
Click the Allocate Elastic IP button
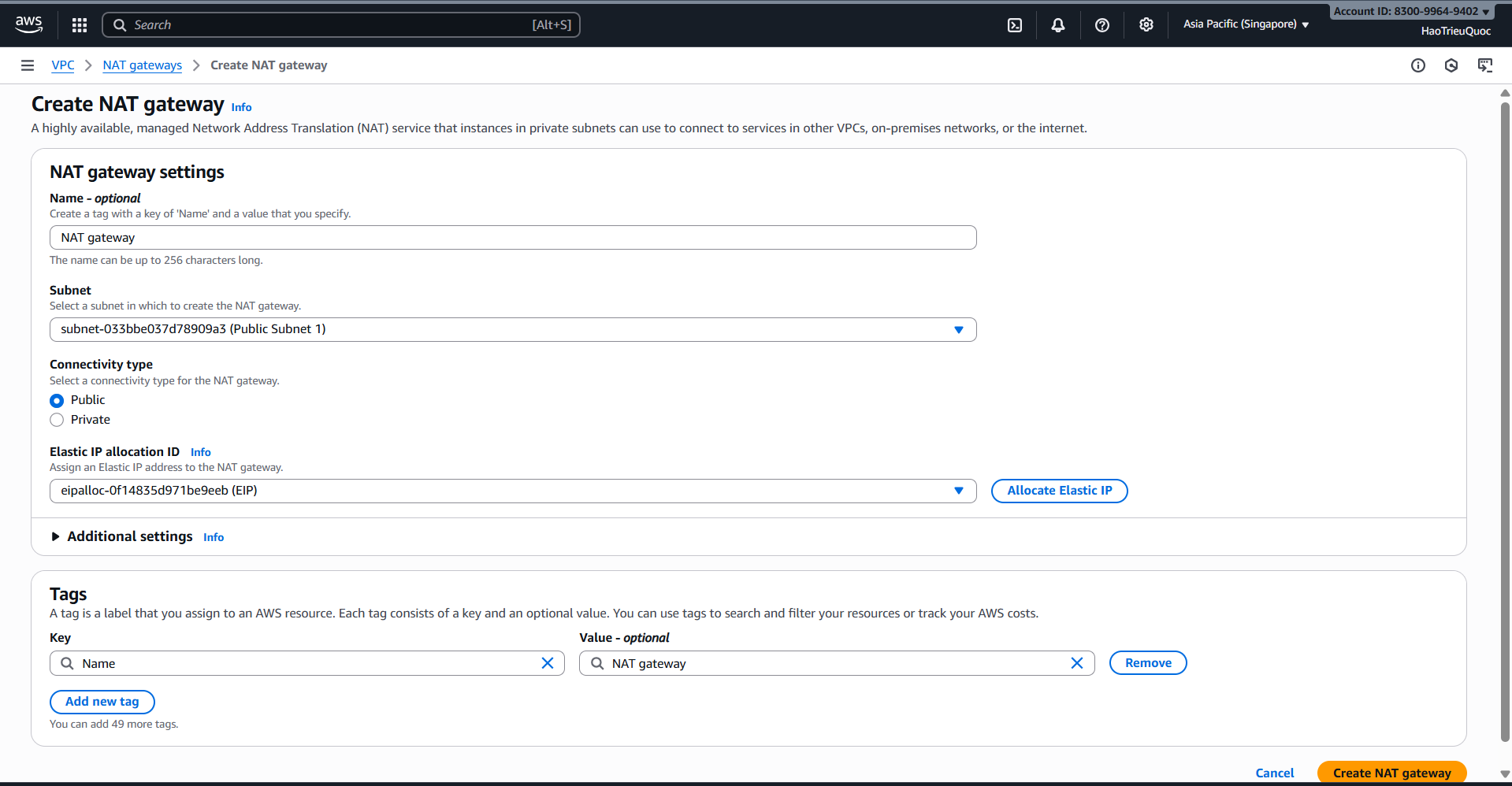pos(1059,491)
